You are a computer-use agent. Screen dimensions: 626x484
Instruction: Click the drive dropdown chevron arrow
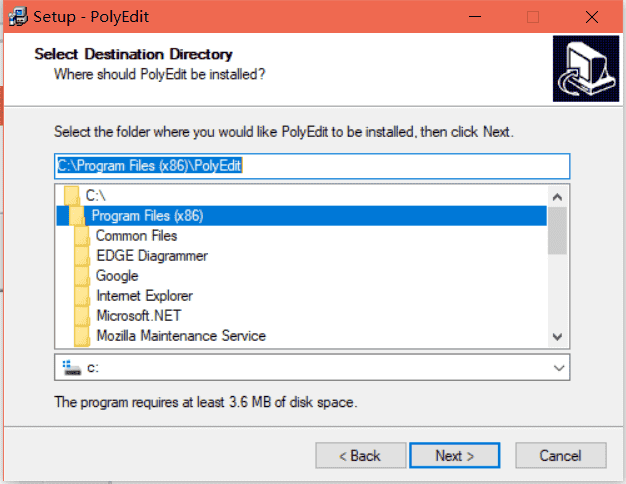pos(559,368)
